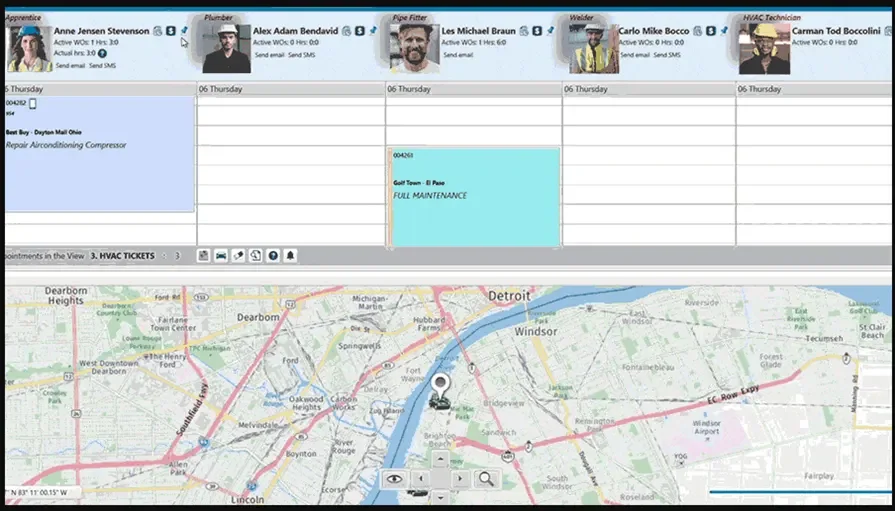Click the document toolbar icon beside HVAC TICKETS
The width and height of the screenshot is (895, 511).
[203, 256]
